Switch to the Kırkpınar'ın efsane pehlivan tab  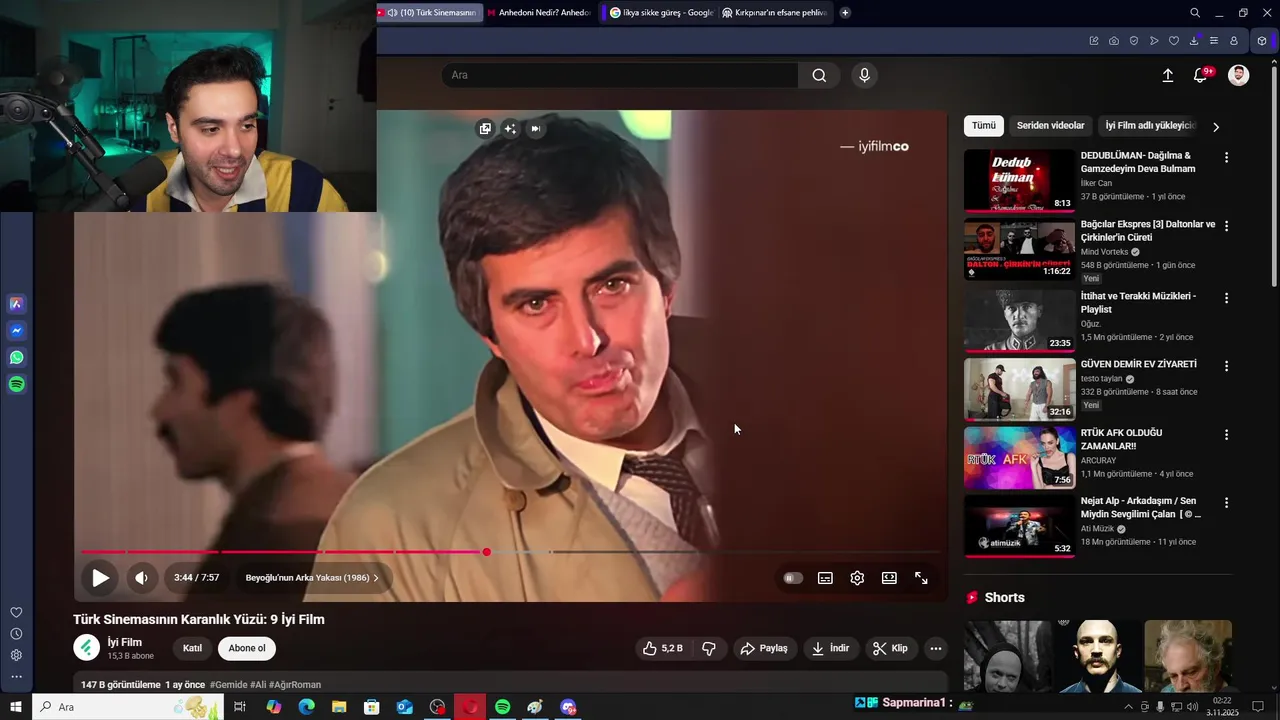(x=776, y=13)
